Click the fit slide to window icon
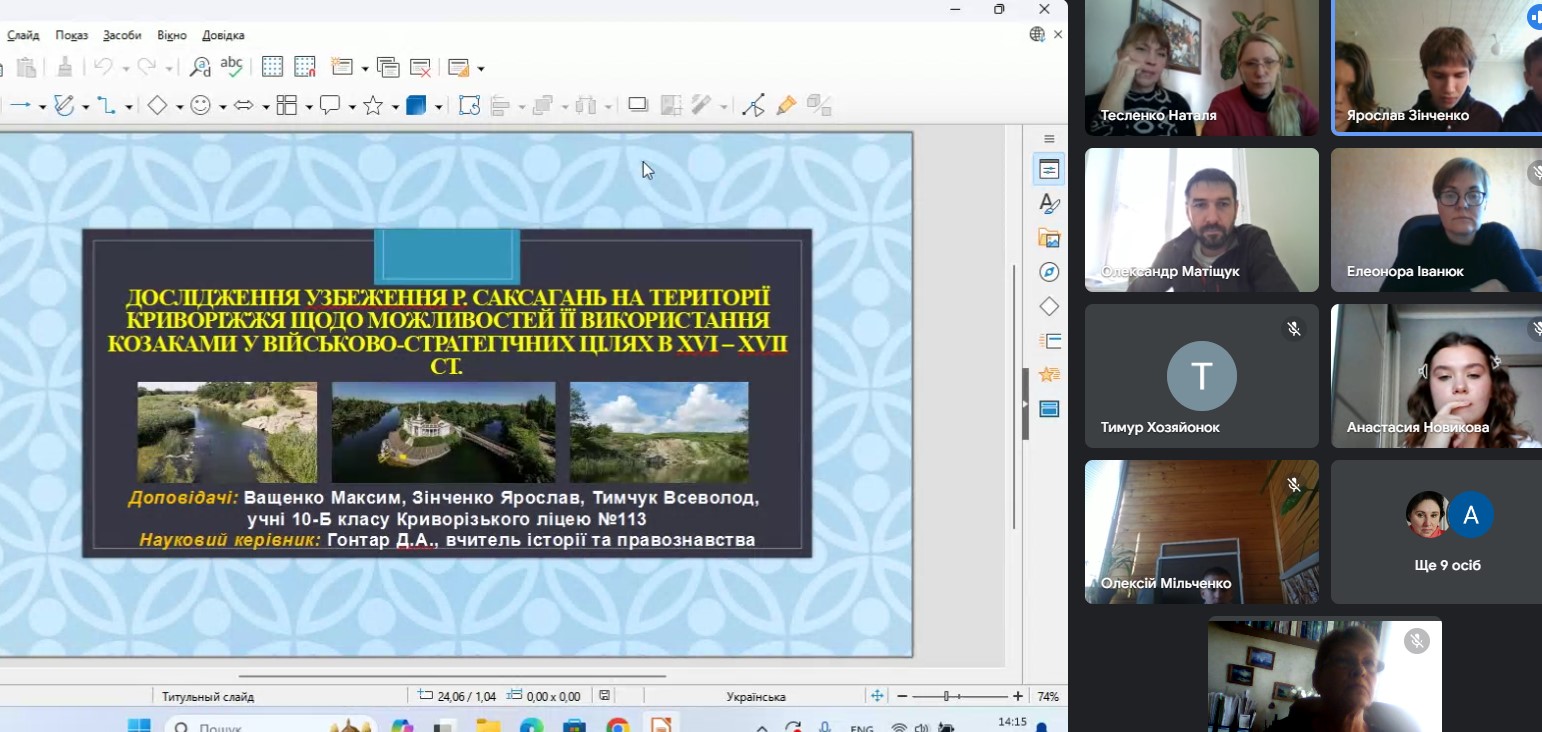The image size is (1542, 732). (x=877, y=696)
